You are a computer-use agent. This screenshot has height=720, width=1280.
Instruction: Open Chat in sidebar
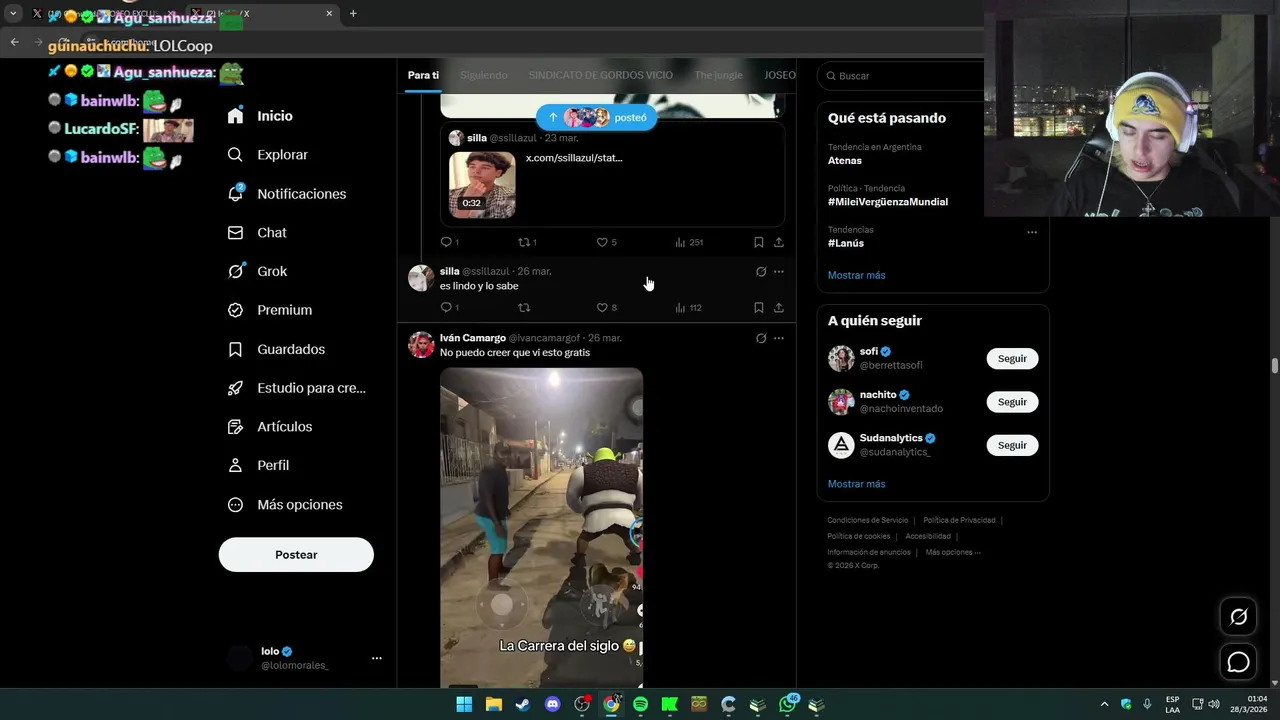pyautogui.click(x=257, y=233)
